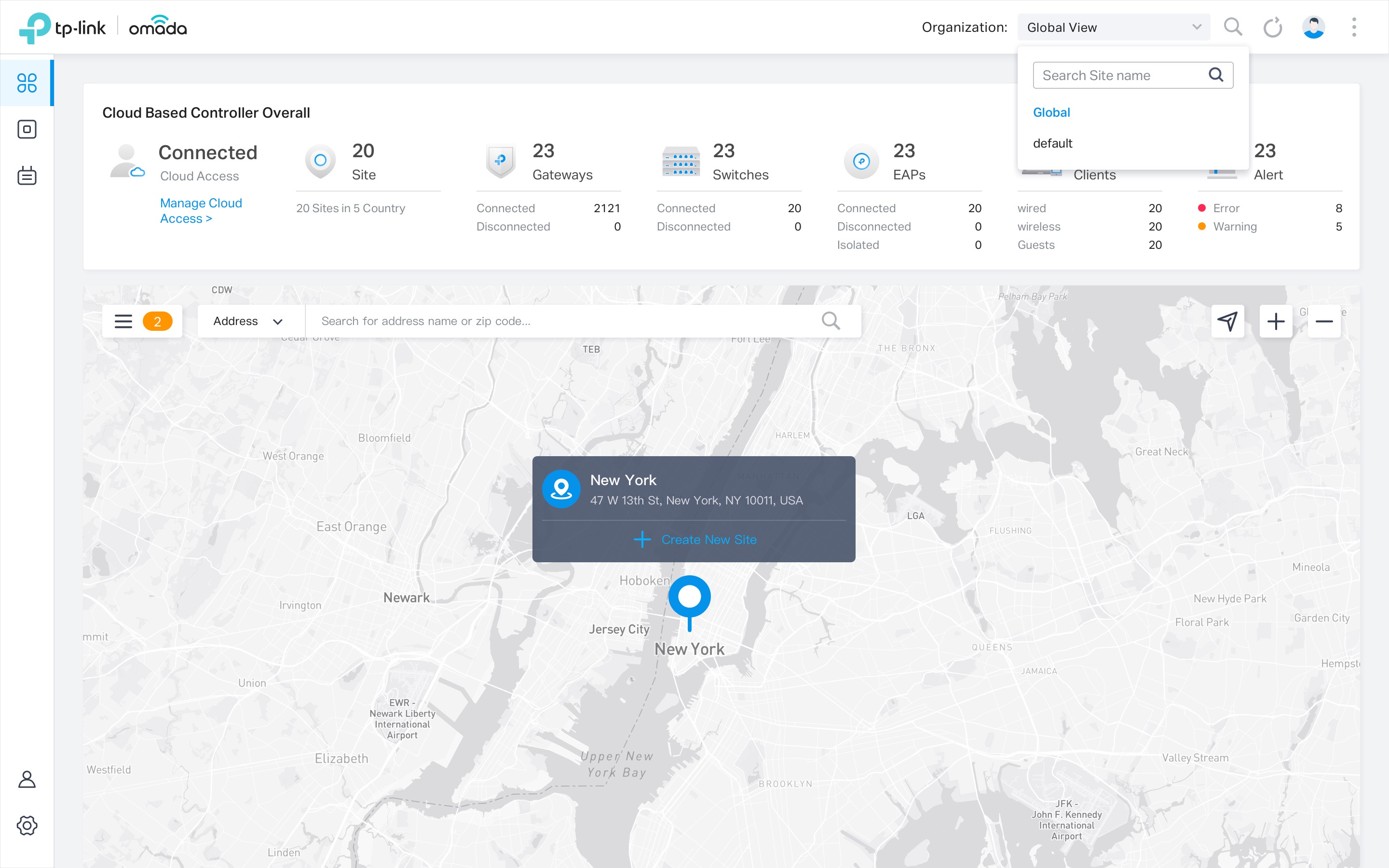Screen dimensions: 1389x868
Task: Click the user profile avatar icon
Action: [x=1313, y=26]
